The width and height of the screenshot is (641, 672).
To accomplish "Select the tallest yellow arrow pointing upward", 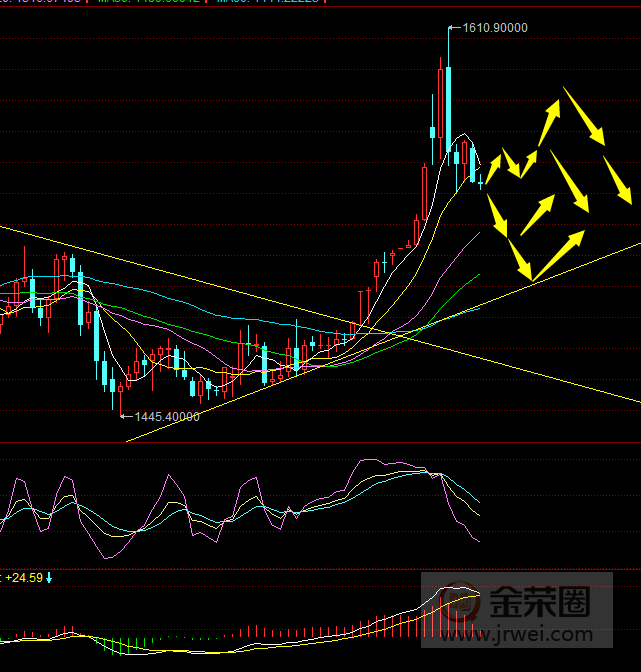I will (549, 123).
